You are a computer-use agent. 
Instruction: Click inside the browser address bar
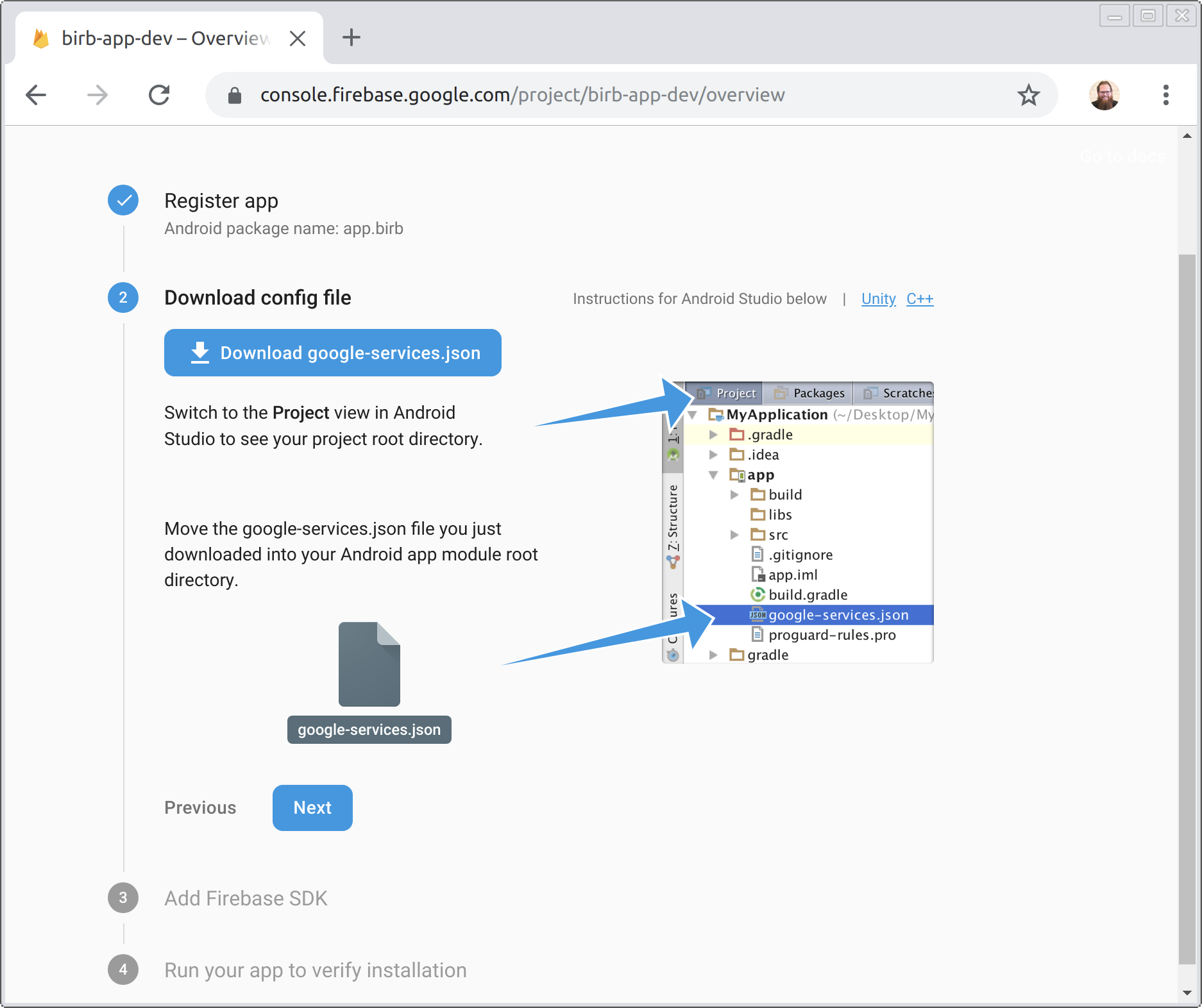577,94
